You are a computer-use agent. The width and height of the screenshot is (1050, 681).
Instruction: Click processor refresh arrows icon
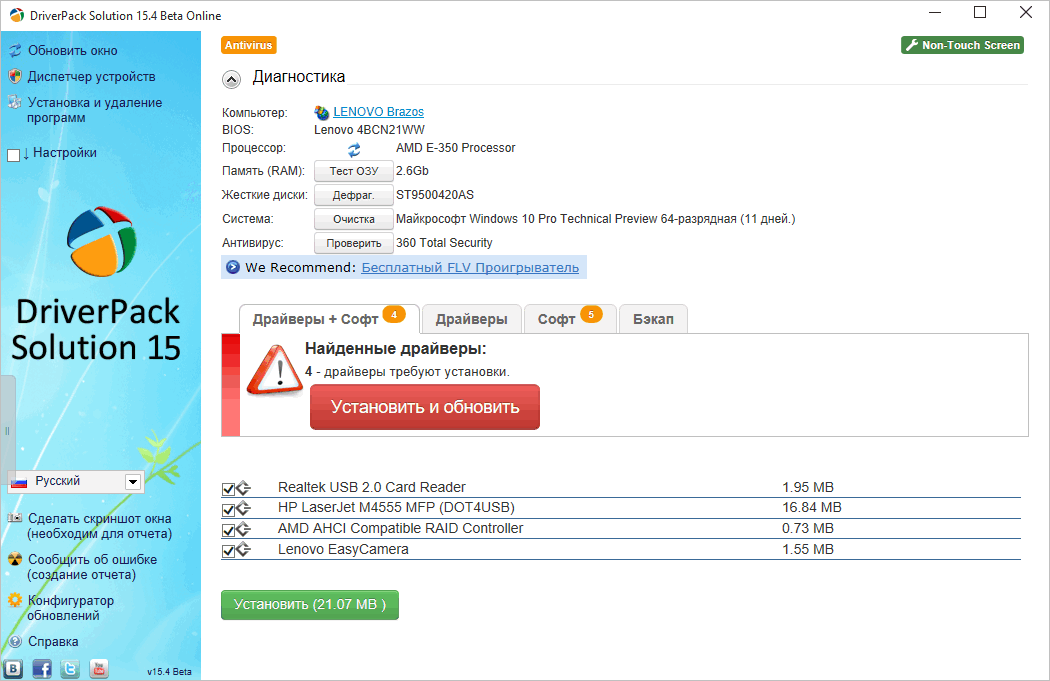point(354,149)
